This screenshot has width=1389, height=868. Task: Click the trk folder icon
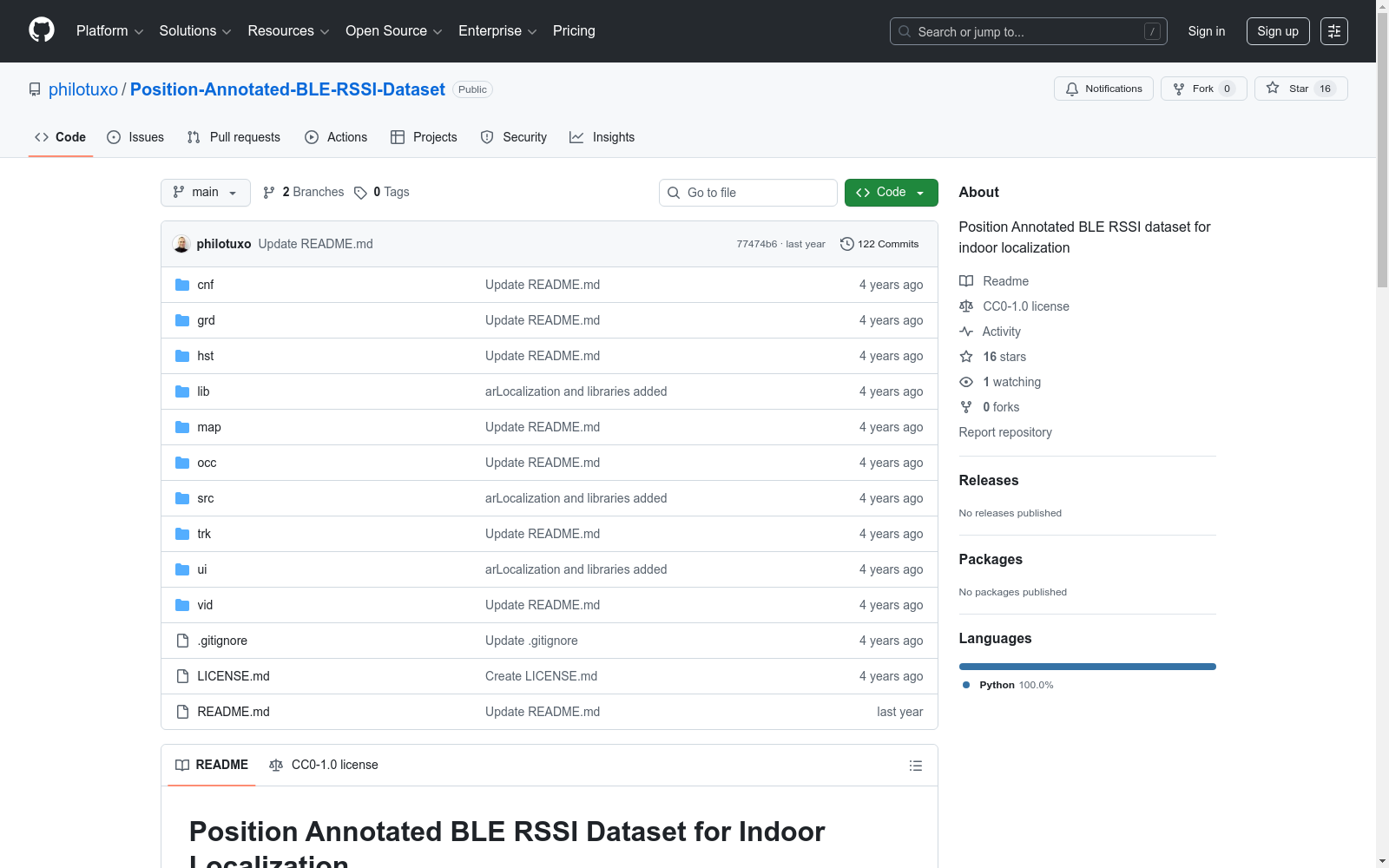tap(182, 534)
